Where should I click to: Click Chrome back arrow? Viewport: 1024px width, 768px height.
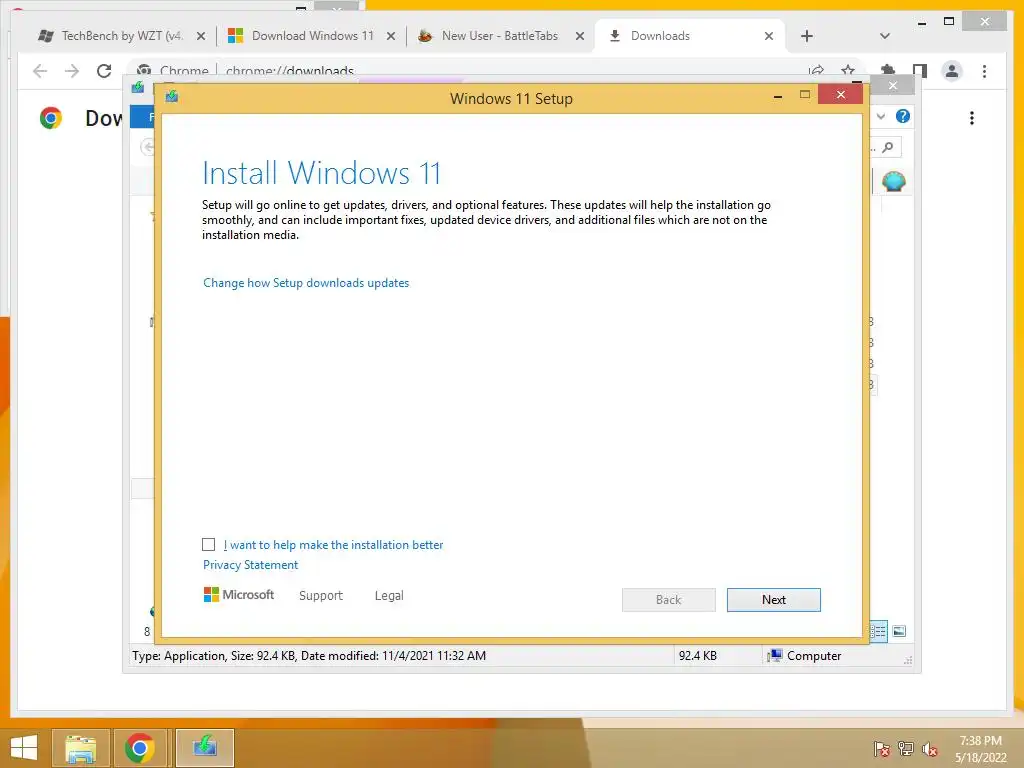coord(40,71)
